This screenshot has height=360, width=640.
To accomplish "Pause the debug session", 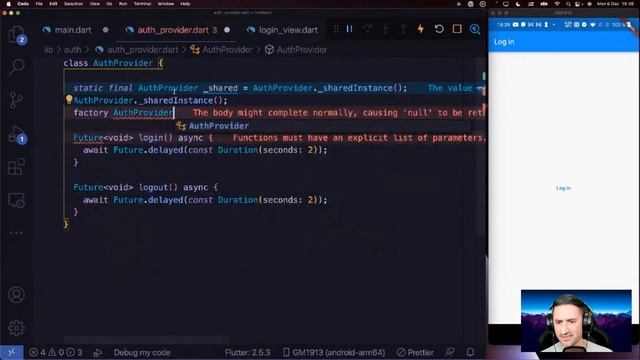I will 349,29.
